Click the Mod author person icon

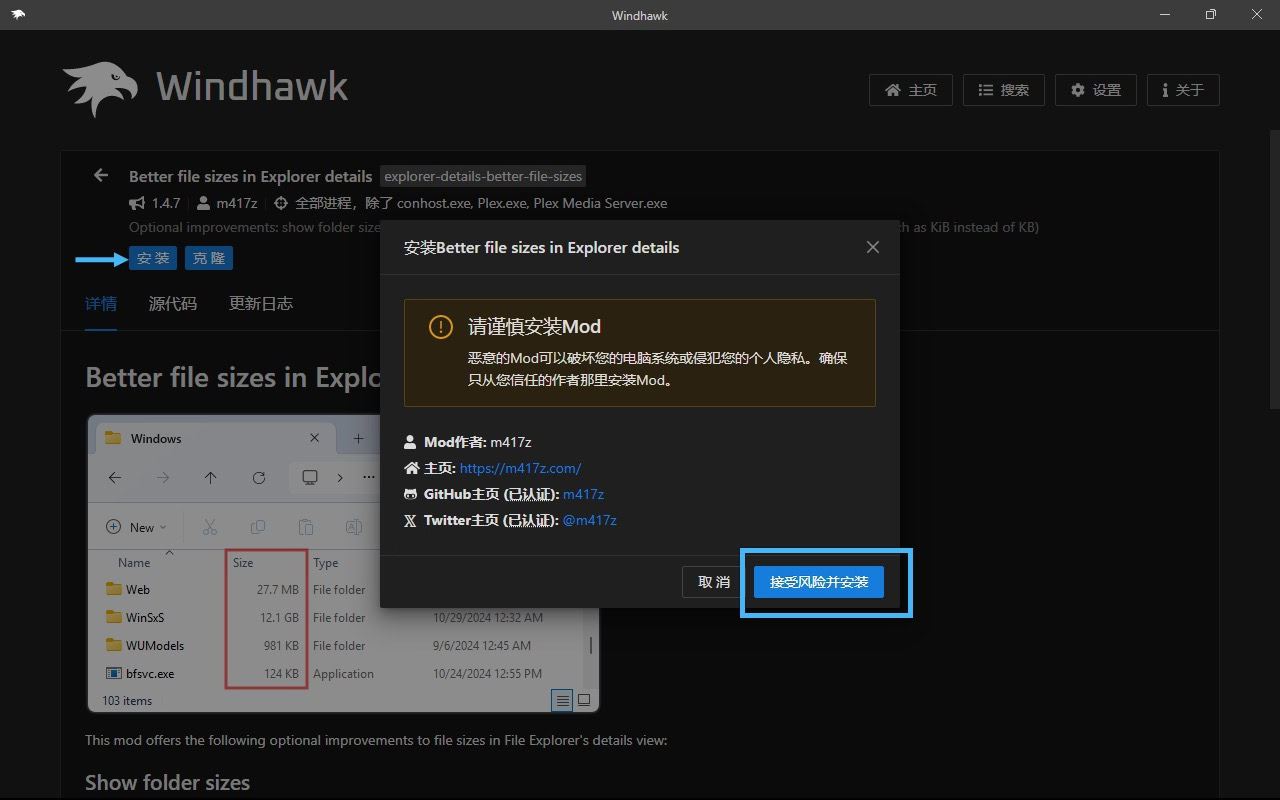click(410, 442)
